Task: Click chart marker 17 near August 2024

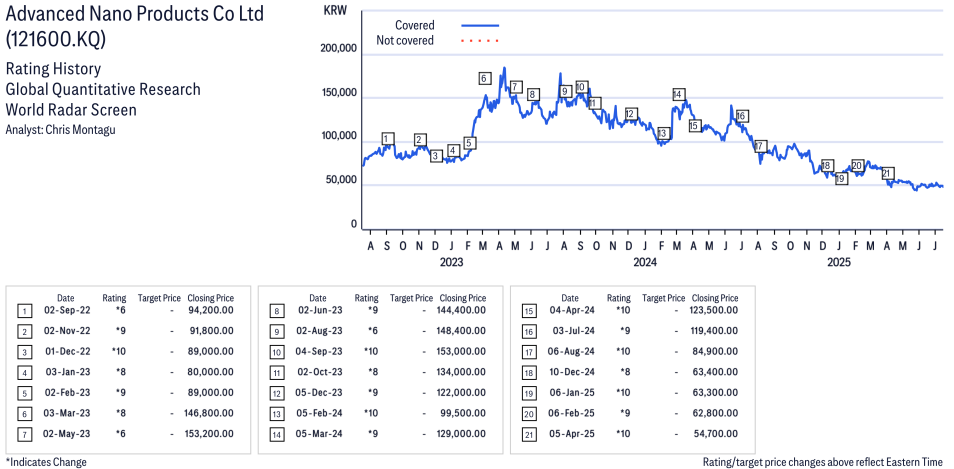Action: (759, 146)
